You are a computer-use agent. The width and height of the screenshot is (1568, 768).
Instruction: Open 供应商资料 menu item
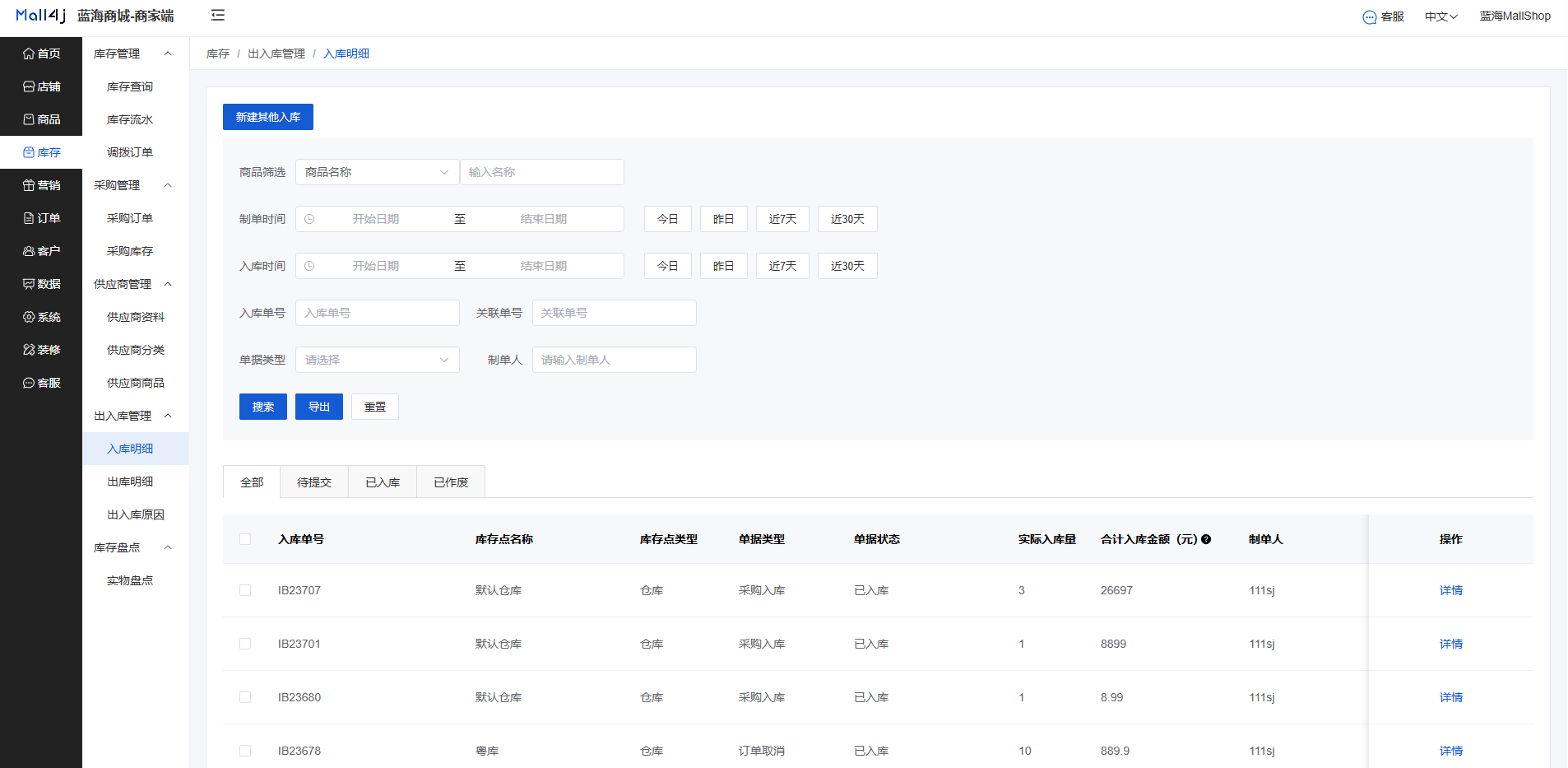136,317
